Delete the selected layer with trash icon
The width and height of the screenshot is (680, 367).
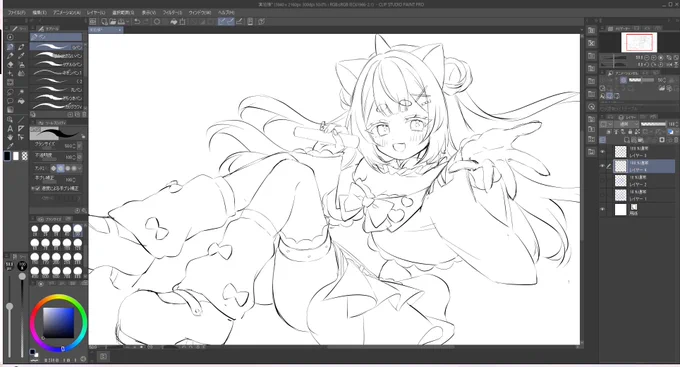676,140
